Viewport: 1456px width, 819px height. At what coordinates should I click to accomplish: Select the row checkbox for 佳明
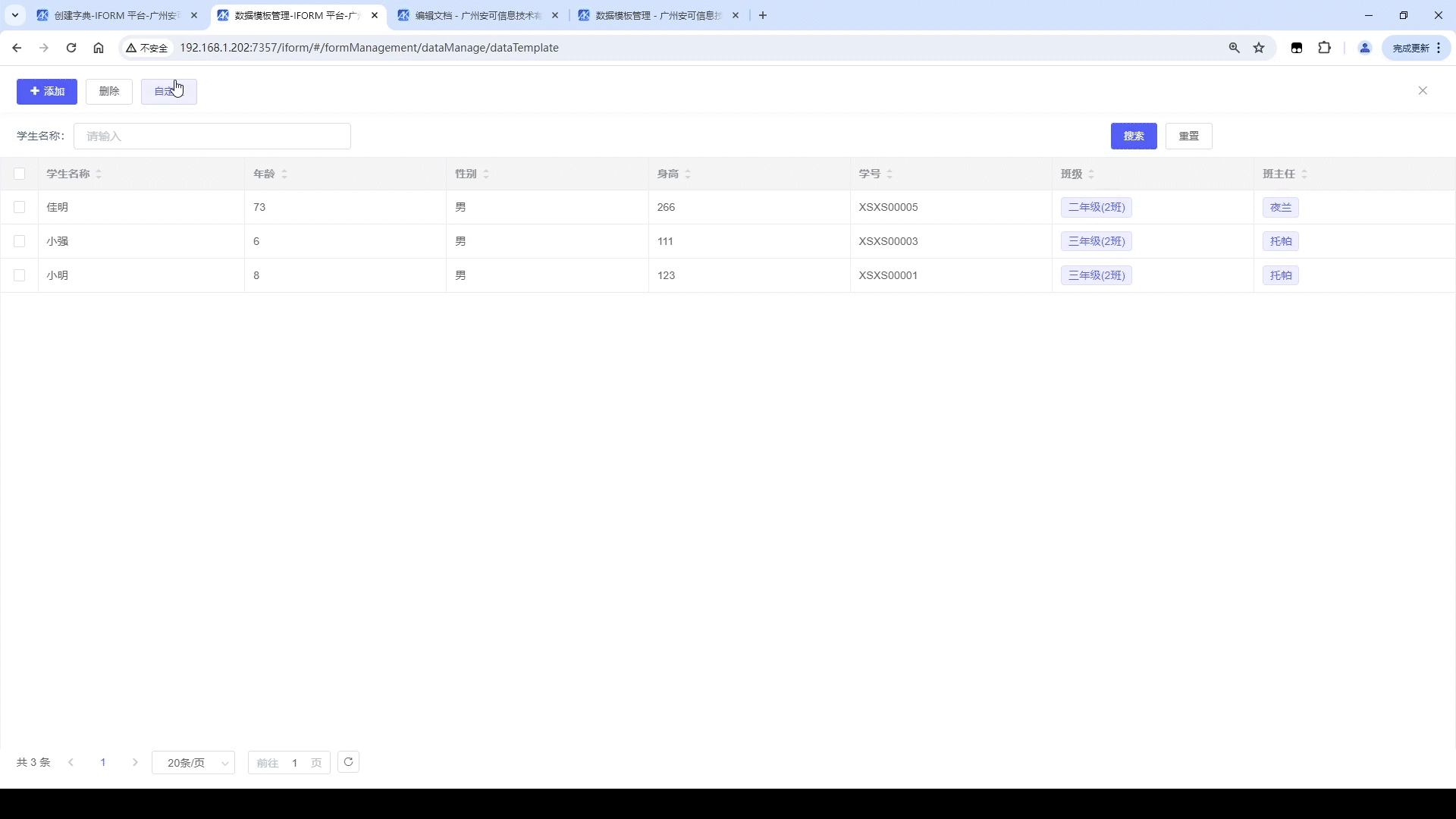pyautogui.click(x=20, y=207)
